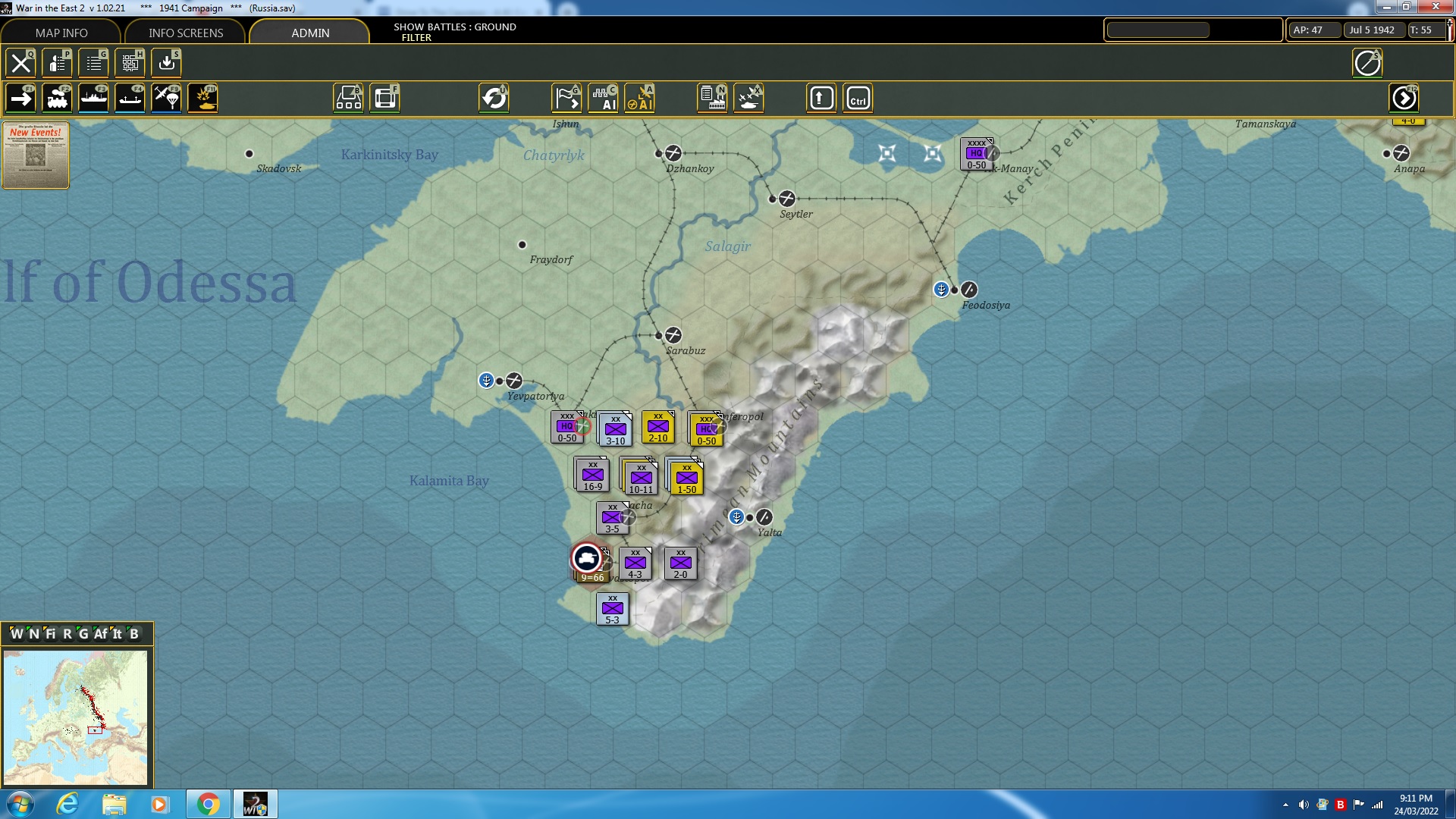This screenshot has height=819, width=1456.
Task: Click the F12 end turn arrow
Action: [1404, 99]
